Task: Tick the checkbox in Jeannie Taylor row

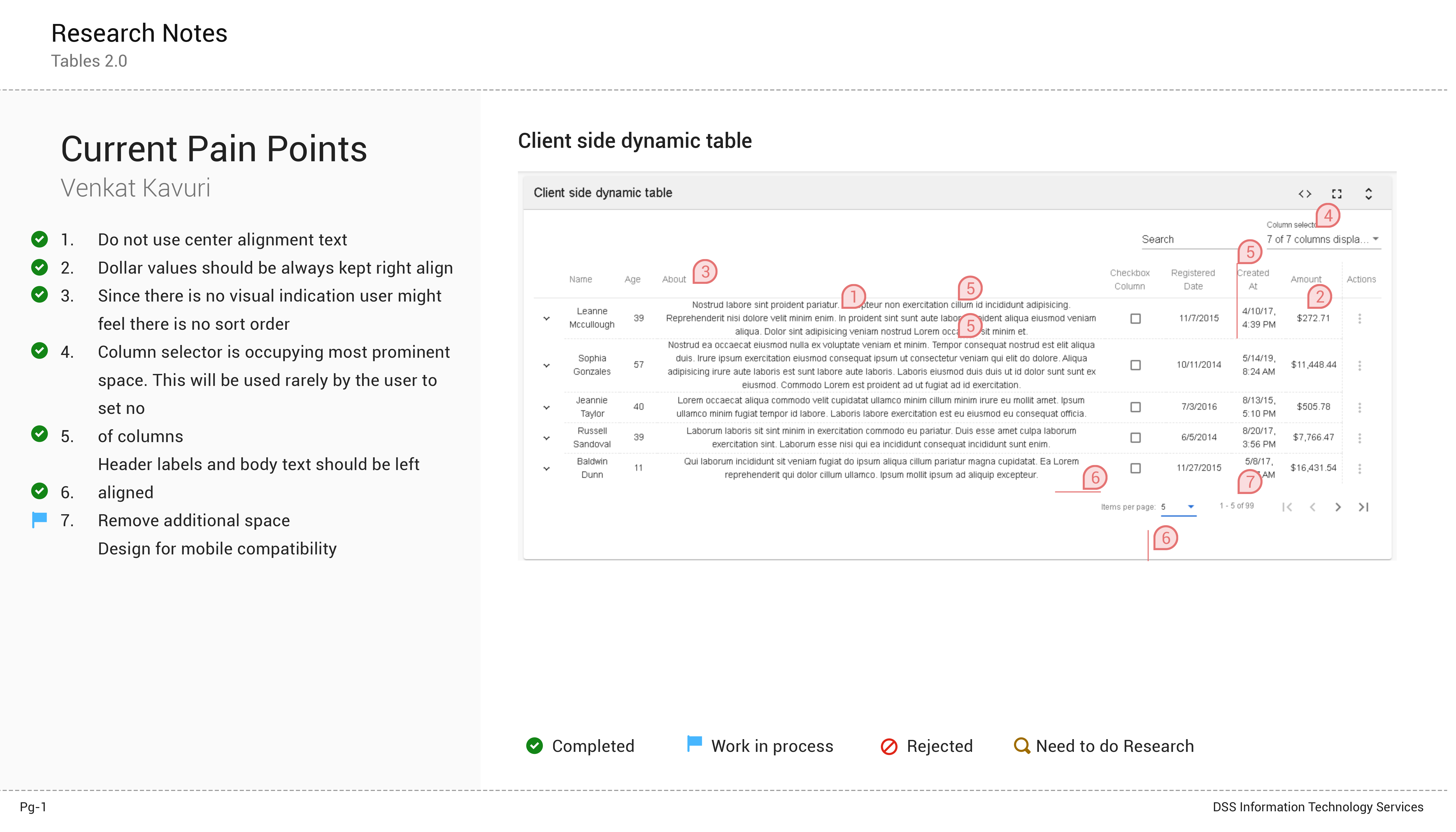Action: coord(1135,407)
